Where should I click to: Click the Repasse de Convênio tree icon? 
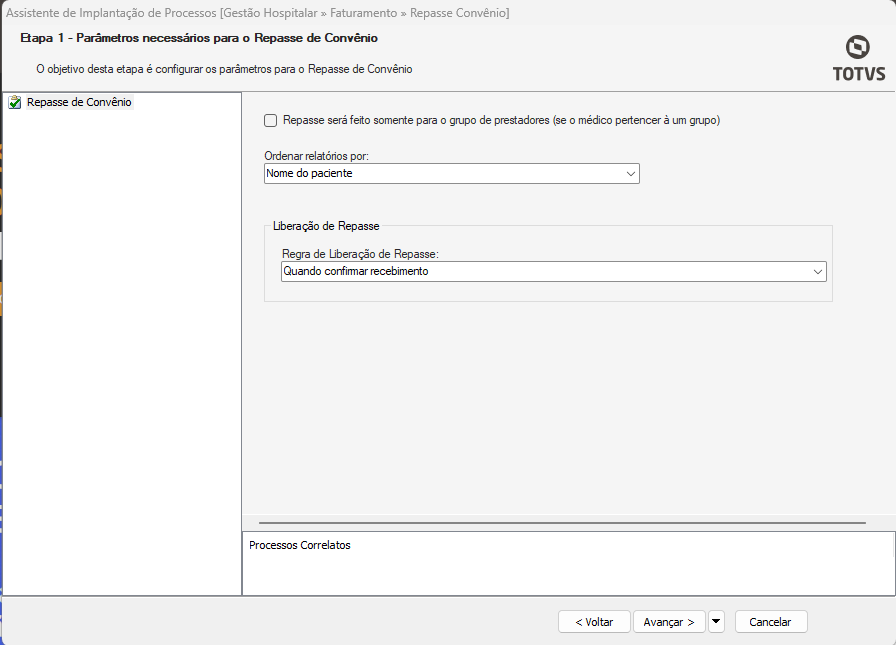[x=14, y=102]
